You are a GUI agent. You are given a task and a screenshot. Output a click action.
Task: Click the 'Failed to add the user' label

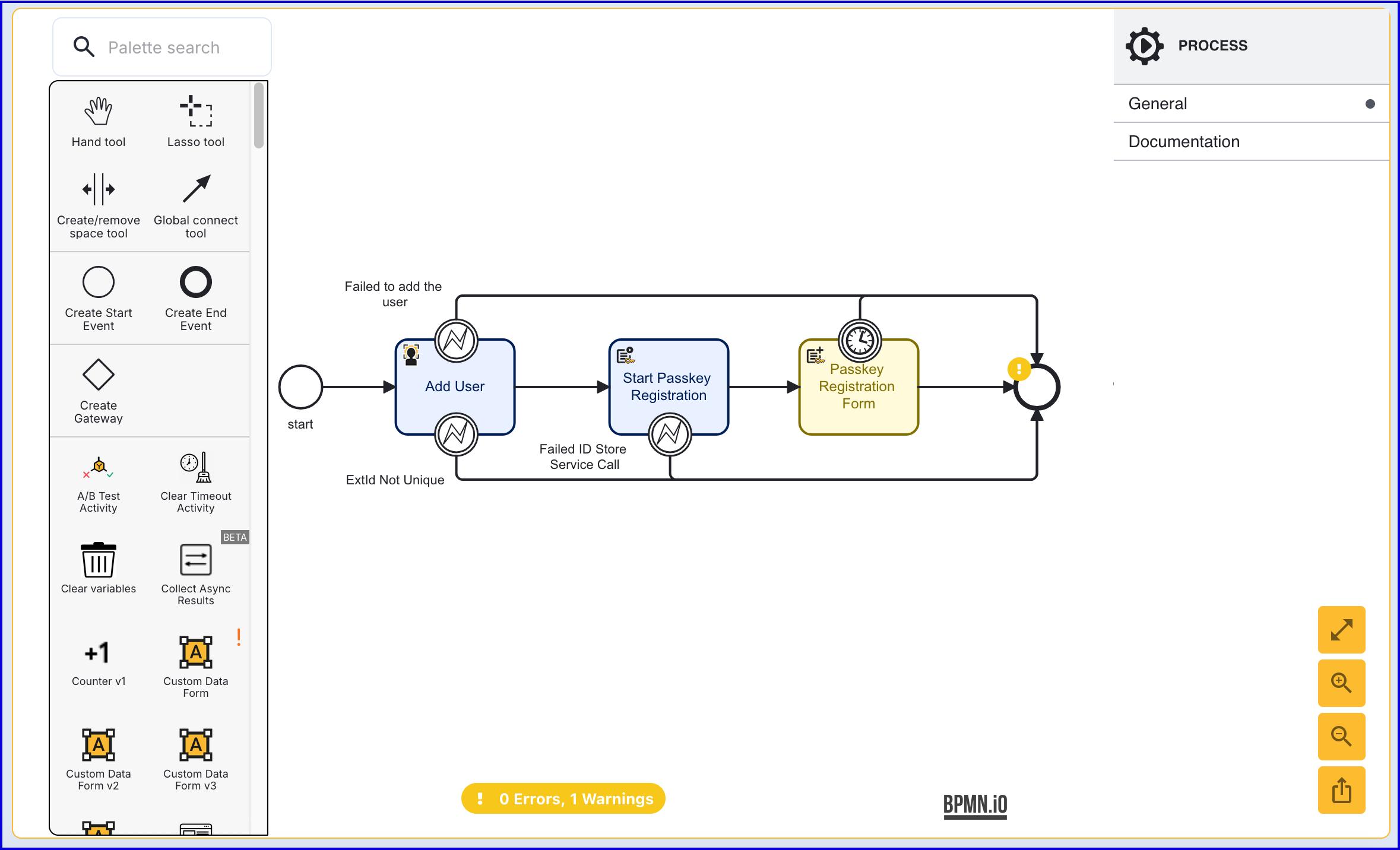tap(394, 294)
